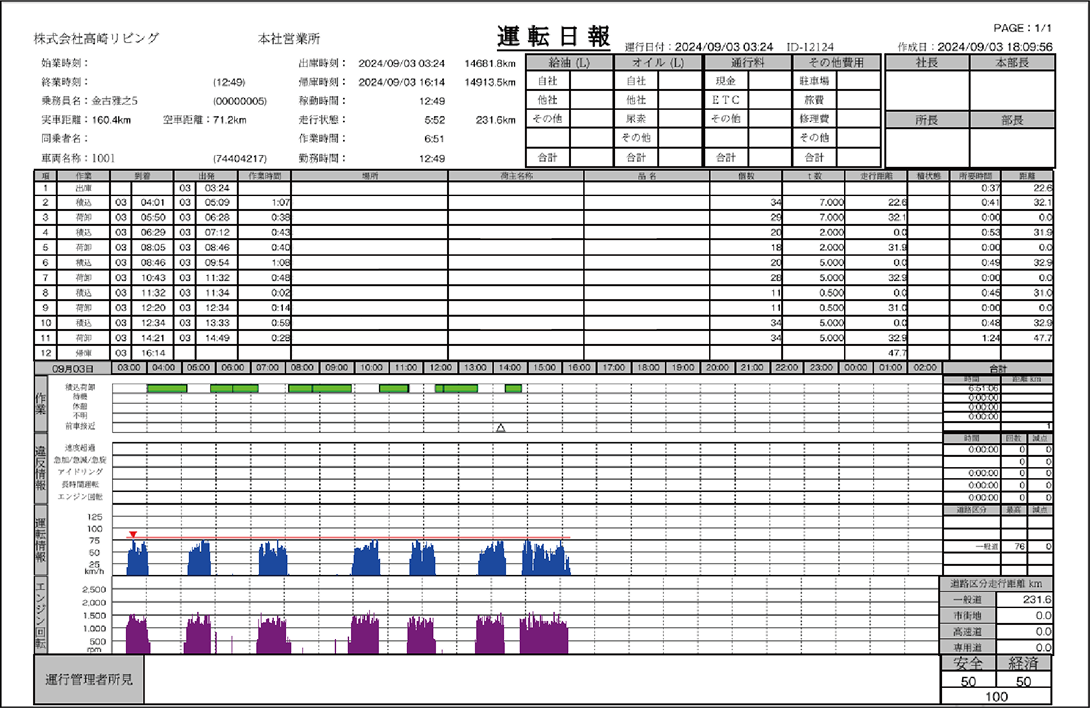Click the first green 積込荷卸 activity bar
The height and width of the screenshot is (708, 1090).
167,387
